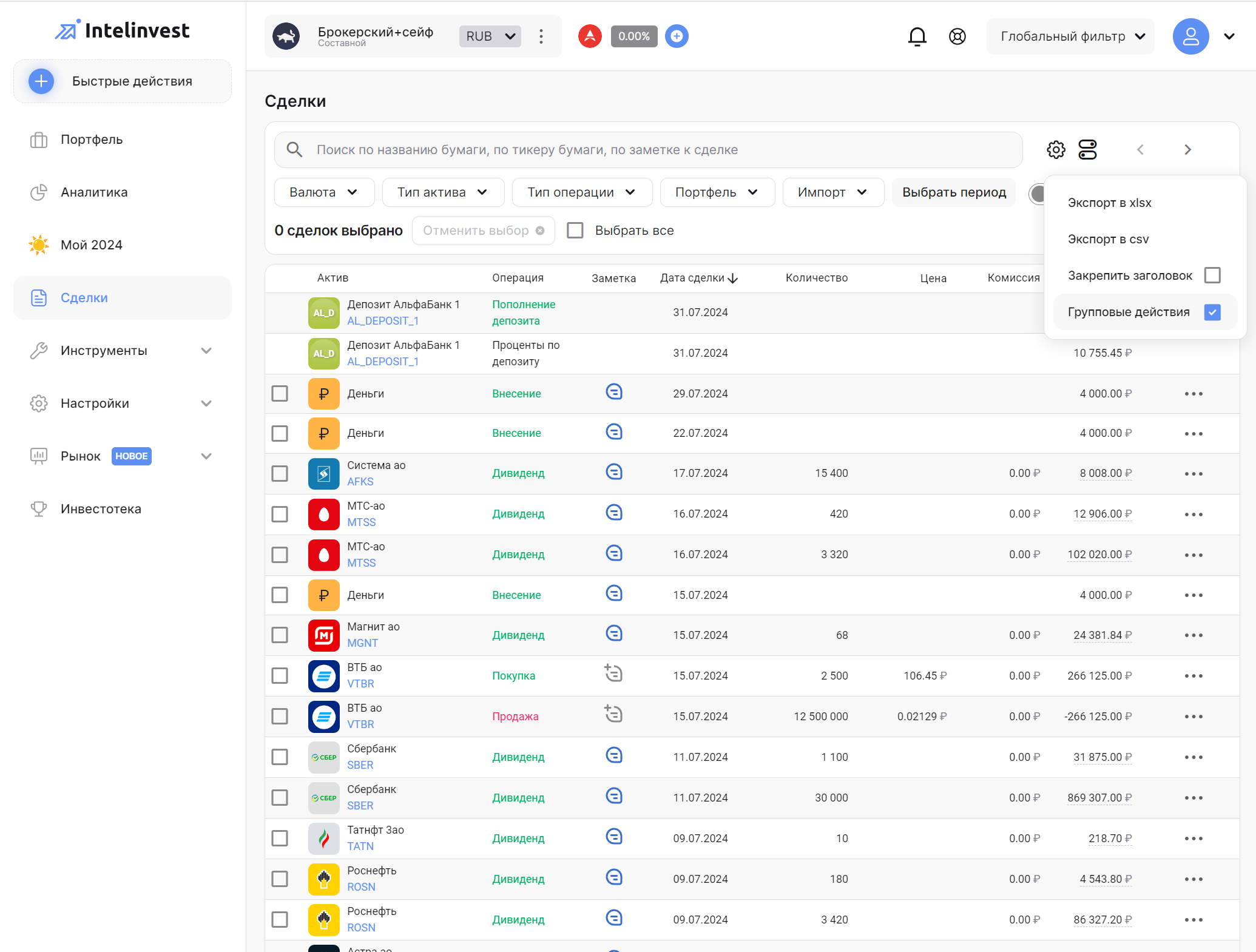Open actions menu for 29.07.2024 Деньги row
The width and height of the screenshot is (1256, 952).
[x=1194, y=394]
